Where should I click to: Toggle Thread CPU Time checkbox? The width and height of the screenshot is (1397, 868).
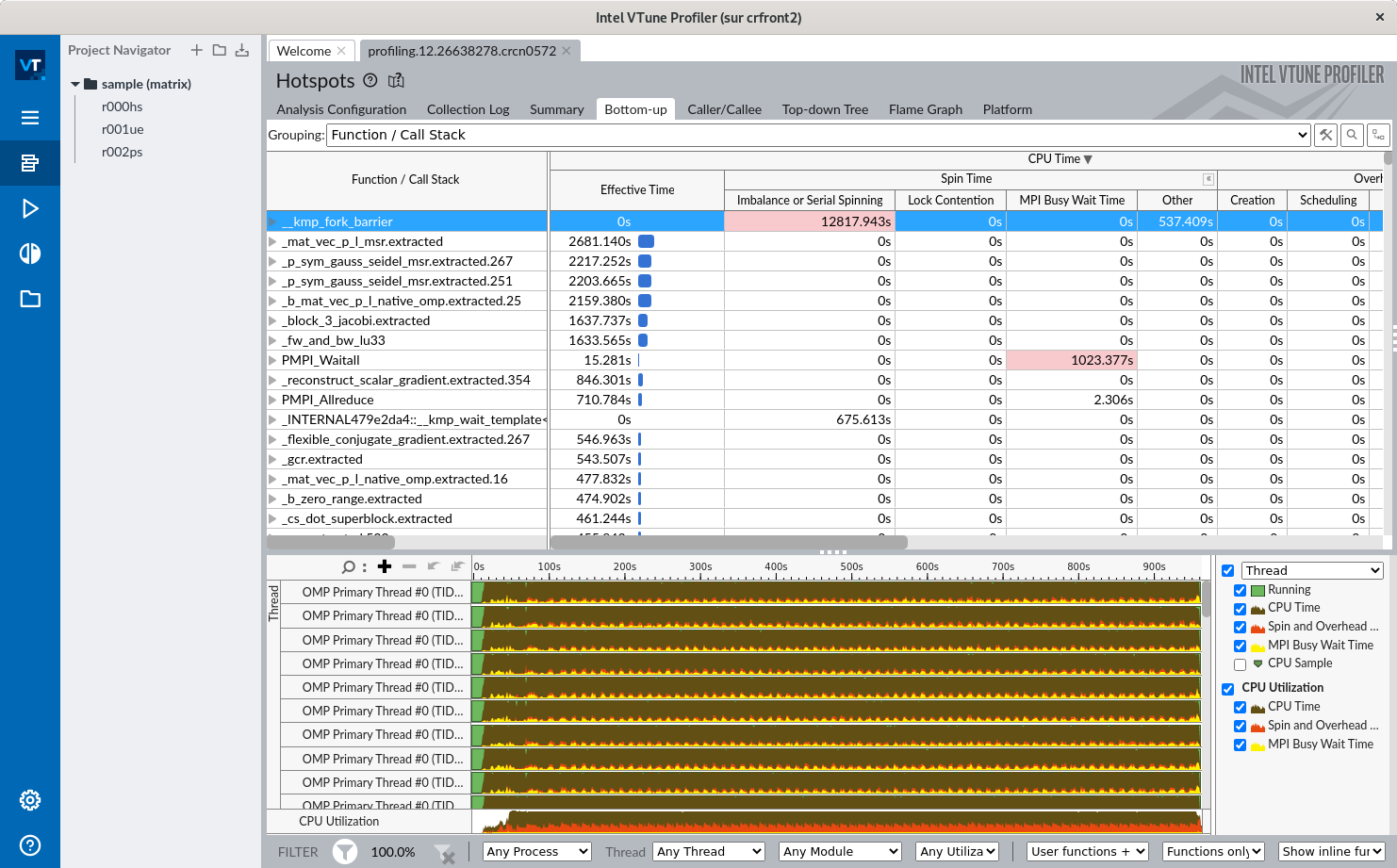pyautogui.click(x=1241, y=609)
